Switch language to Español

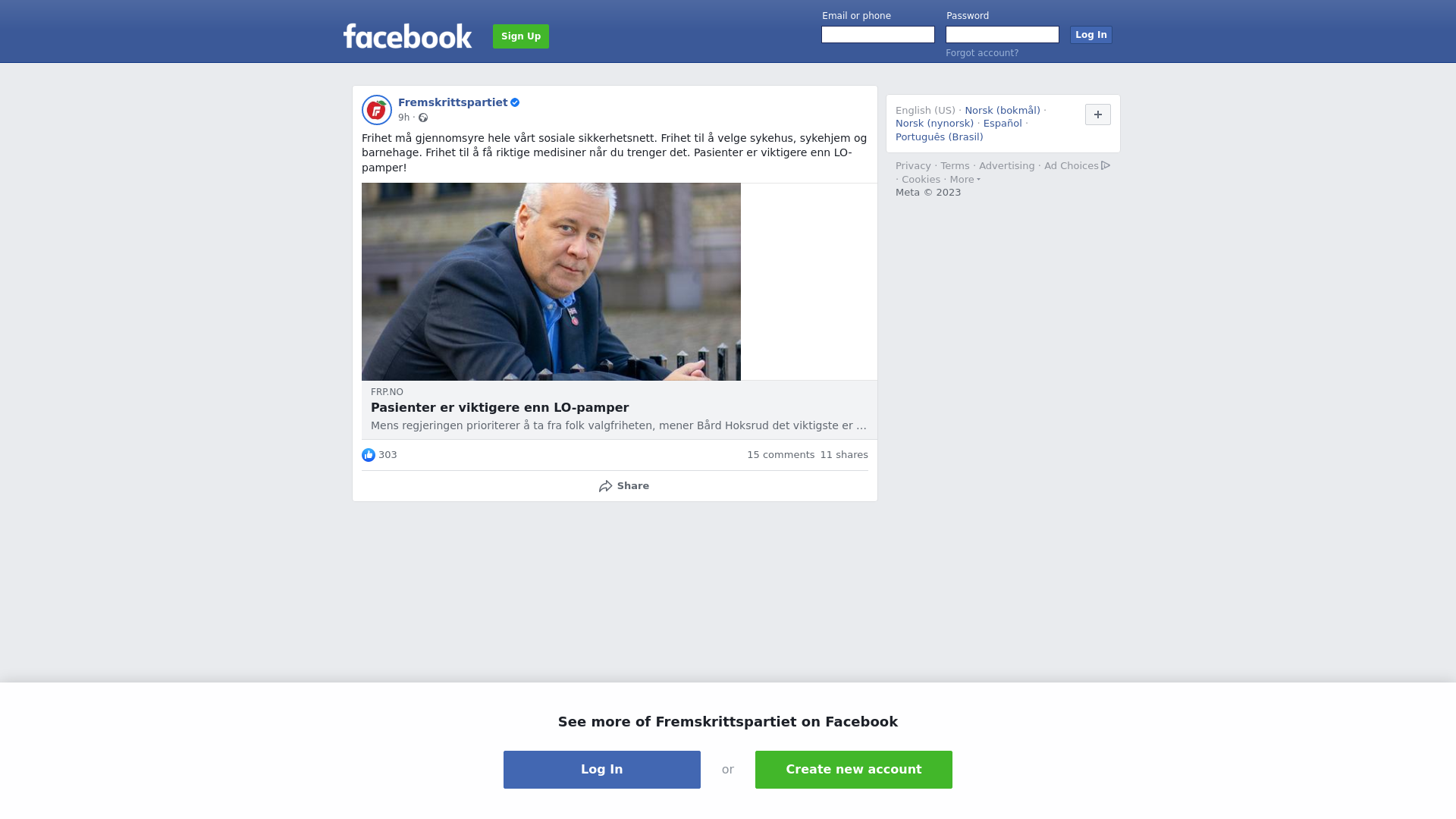[x=1003, y=124]
